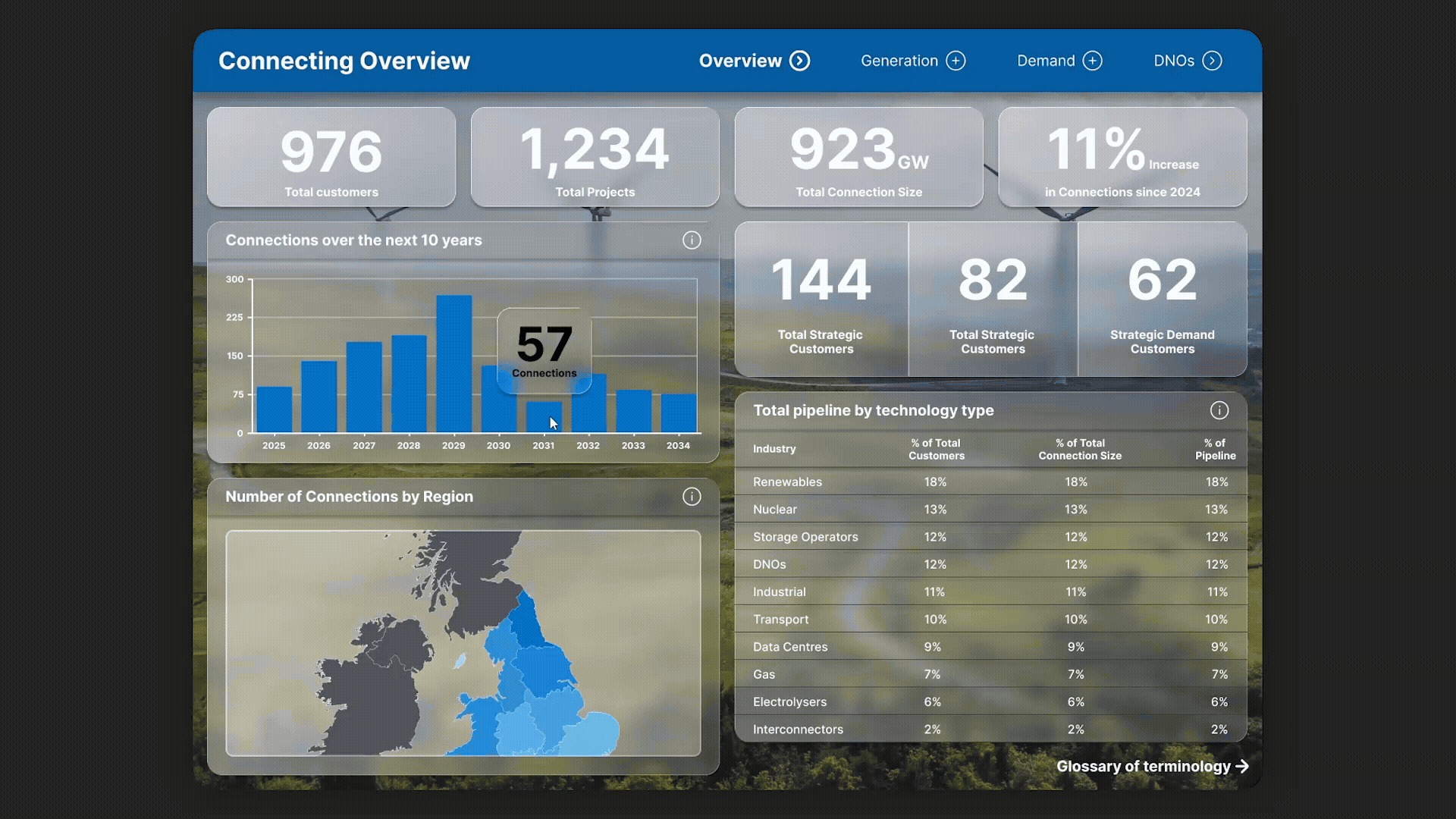Viewport: 1456px width, 819px height.
Task: Click the arrow icon next to Overview
Action: click(x=799, y=61)
